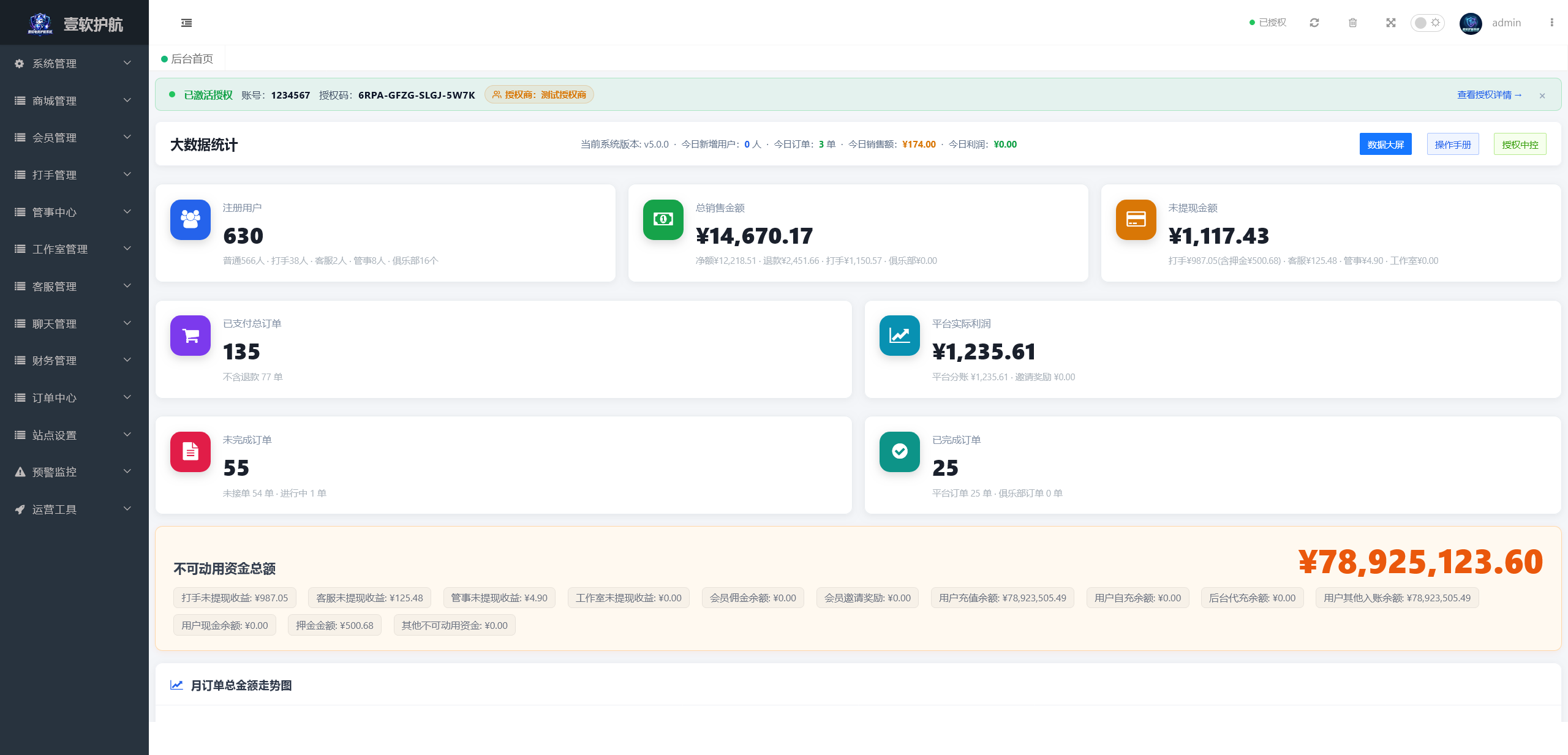Click the list icon beside 订单中心

20,398
